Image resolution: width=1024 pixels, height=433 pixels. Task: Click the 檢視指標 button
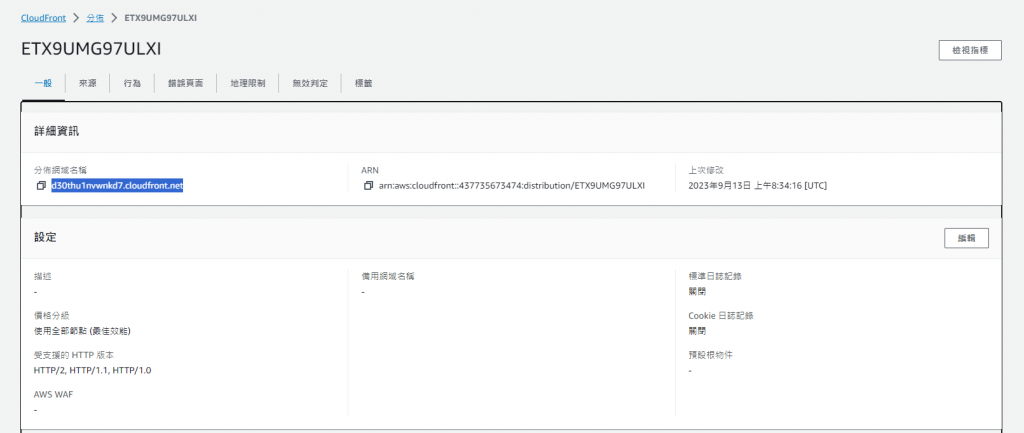[970, 50]
